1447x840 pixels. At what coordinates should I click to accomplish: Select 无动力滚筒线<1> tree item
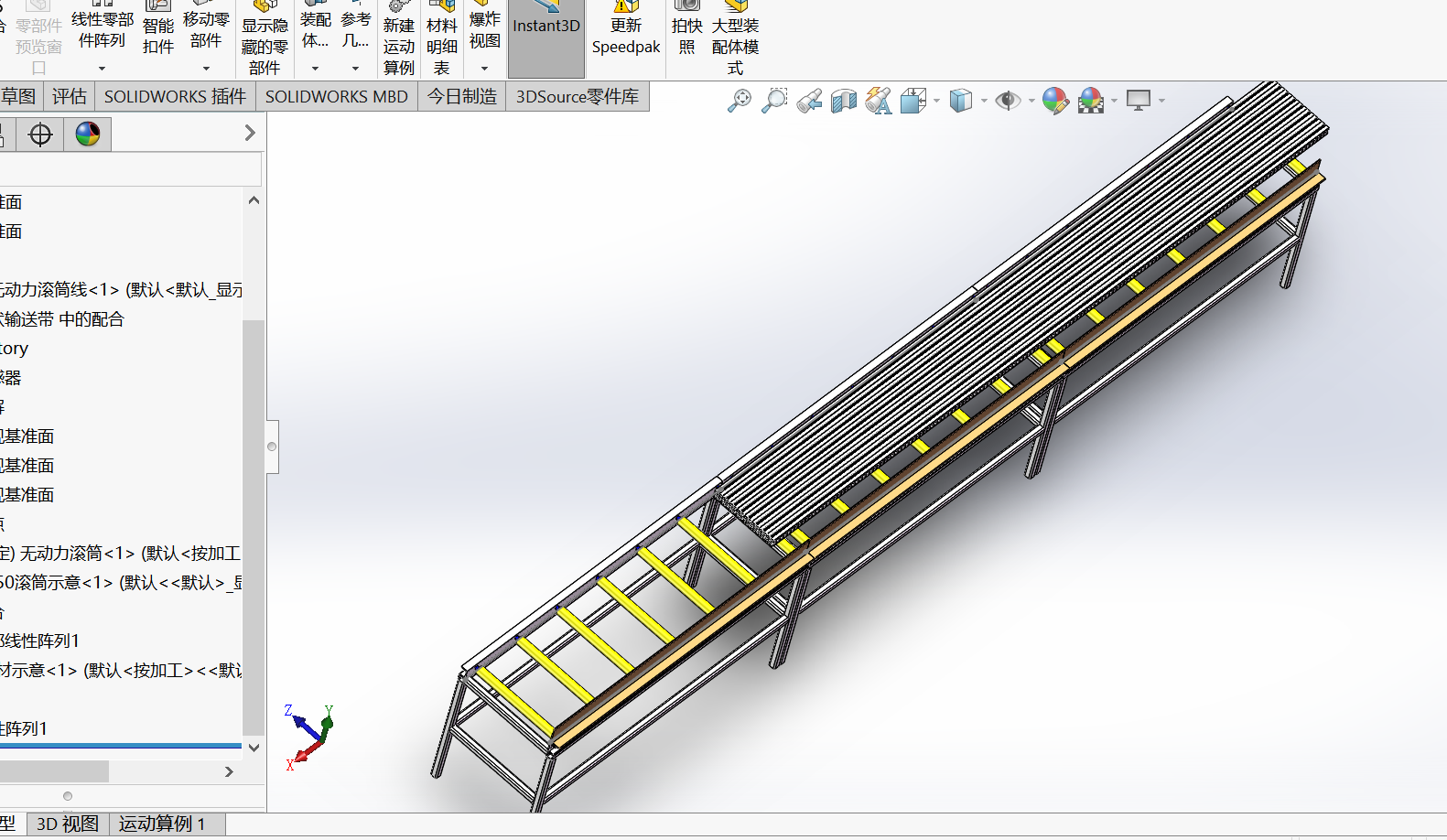pyautogui.click(x=121, y=290)
